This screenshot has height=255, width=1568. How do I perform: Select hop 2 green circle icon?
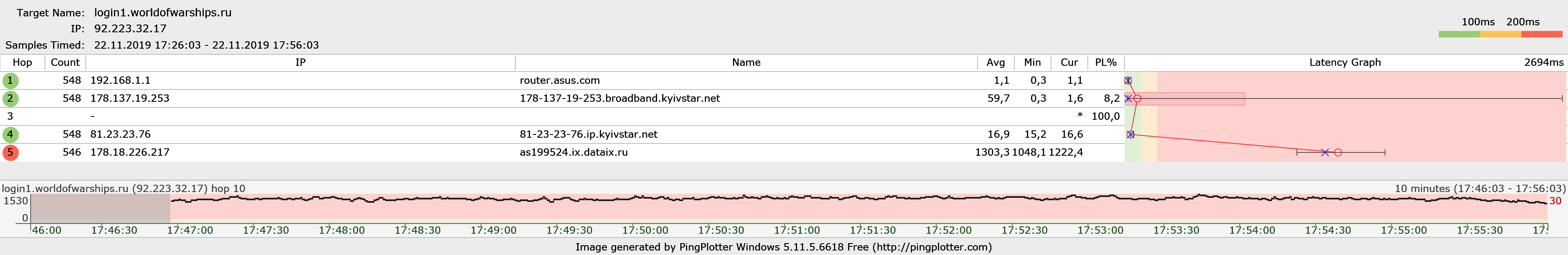10,98
